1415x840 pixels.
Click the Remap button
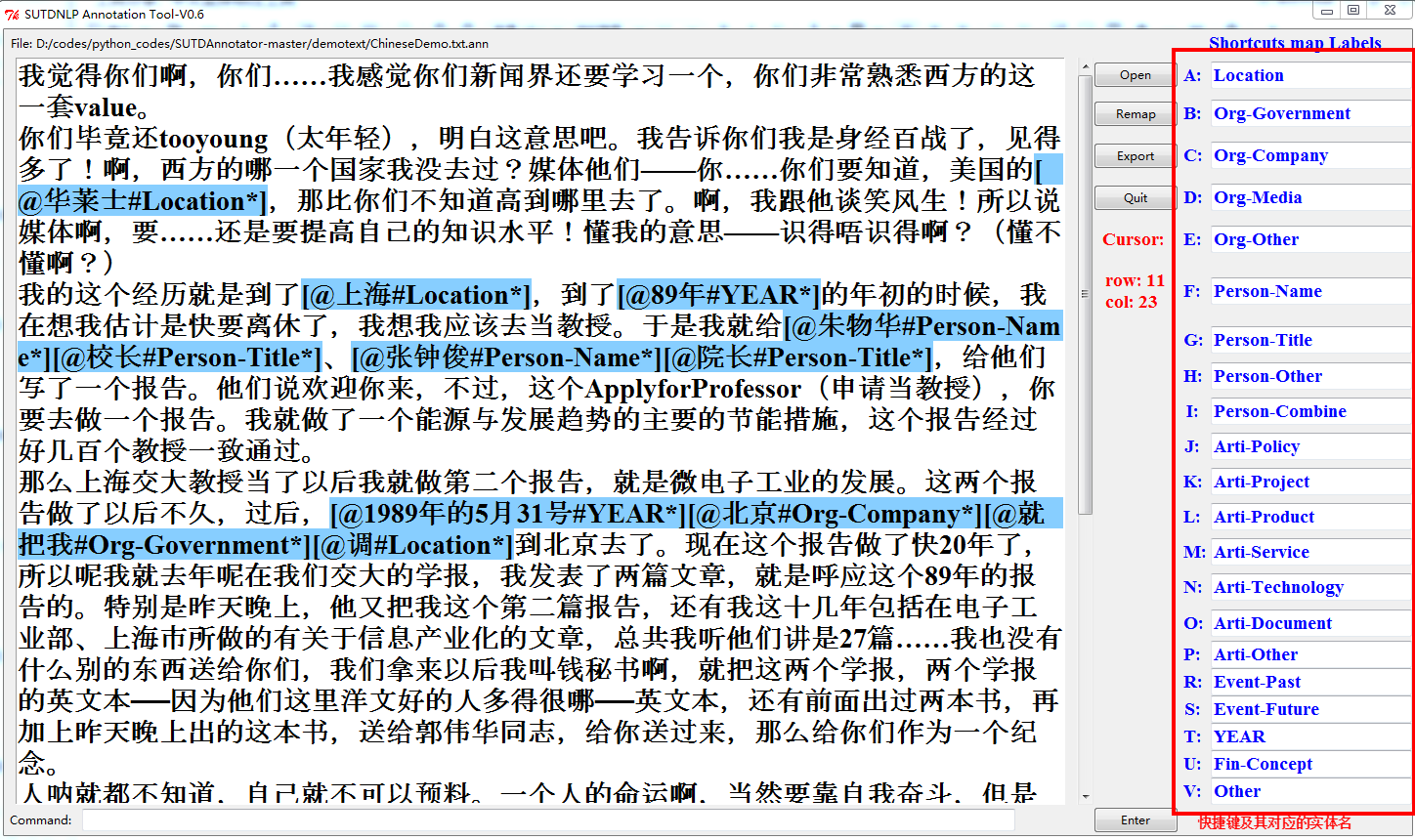[1135, 114]
